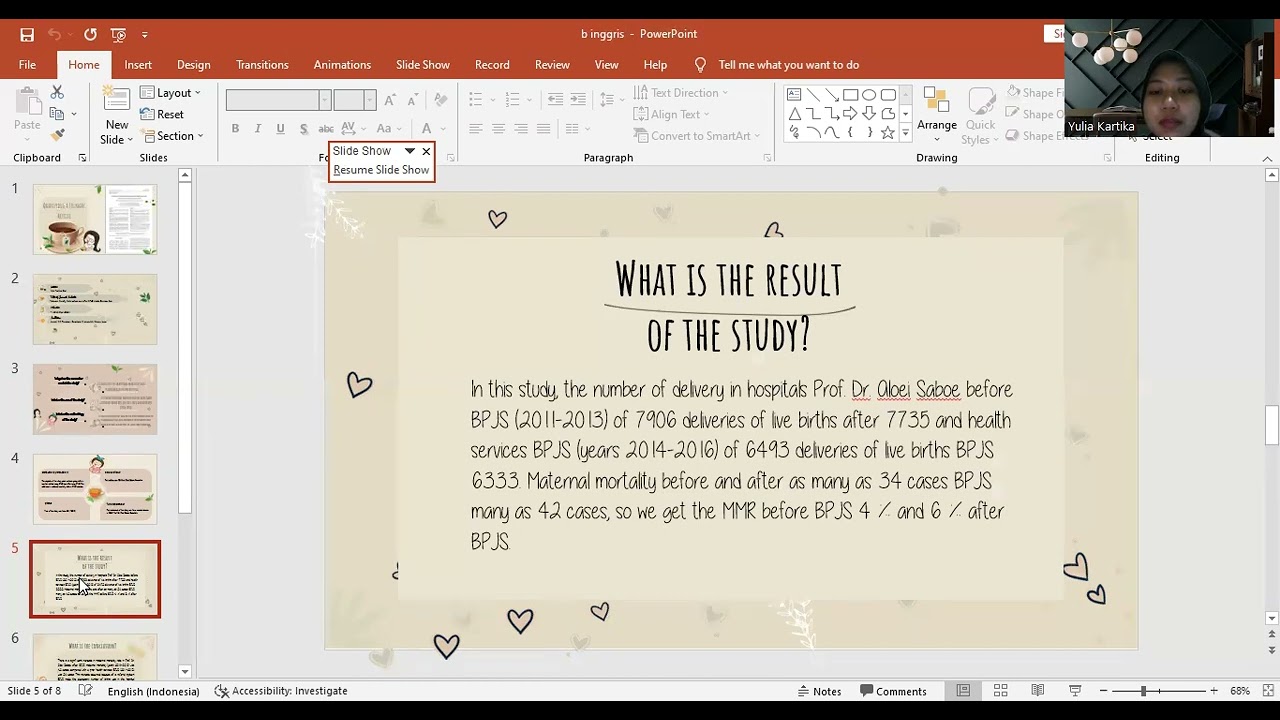
Task: Click the Save icon in title bar
Action: tap(27, 34)
